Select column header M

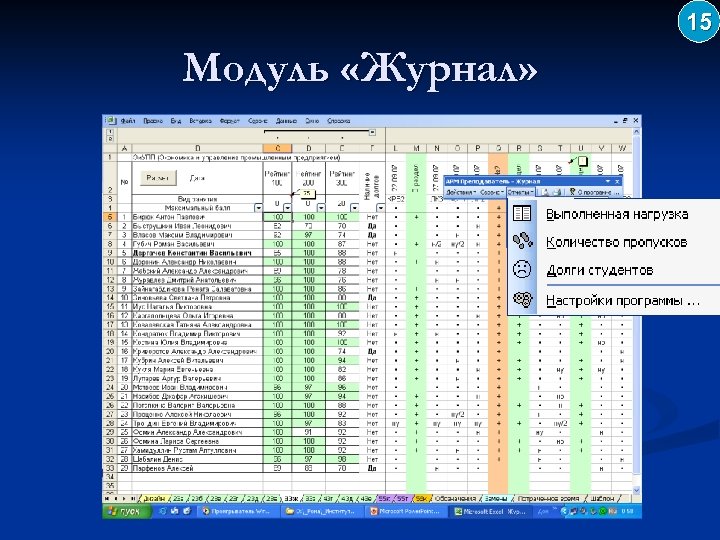tap(416, 148)
